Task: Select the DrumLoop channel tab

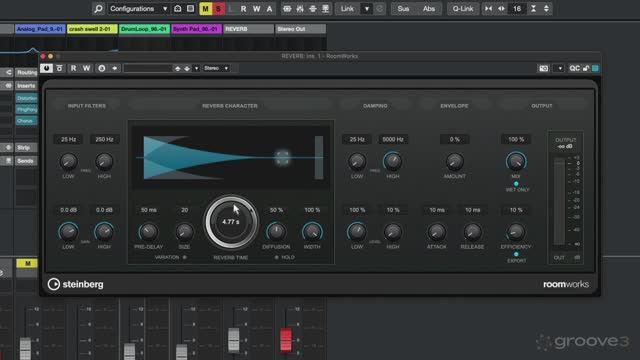Action: click(x=144, y=29)
